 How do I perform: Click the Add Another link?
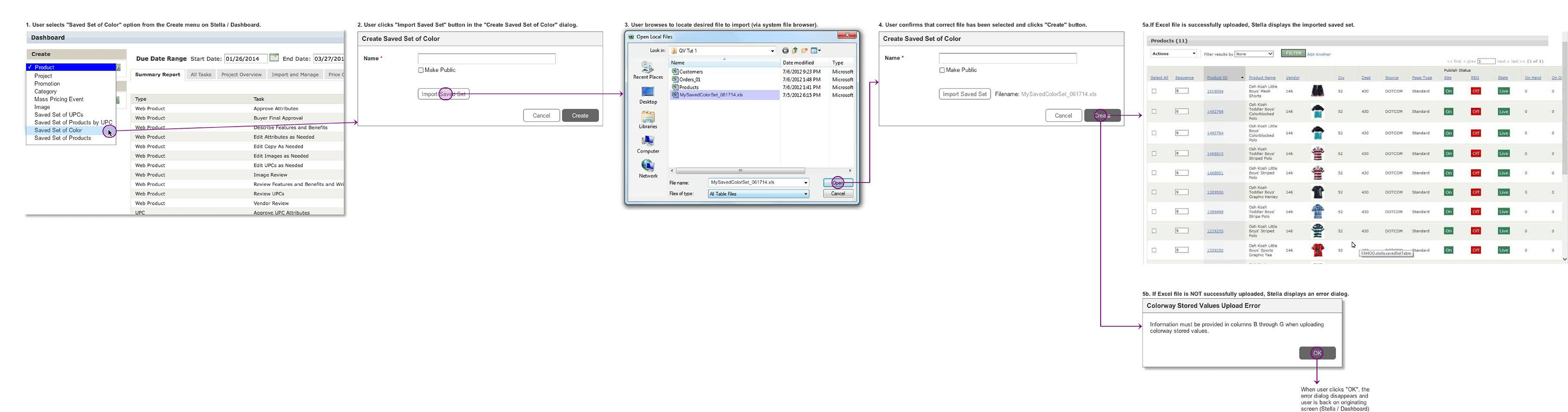coord(1319,54)
